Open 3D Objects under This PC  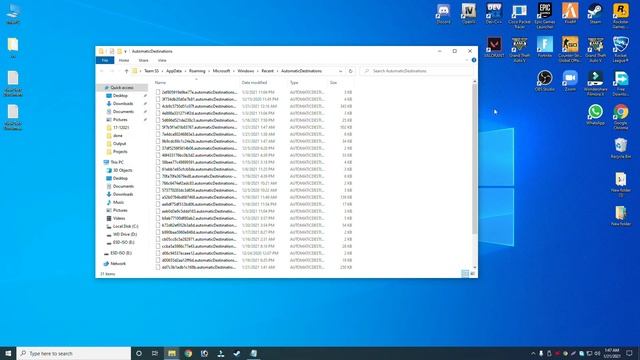(122, 170)
